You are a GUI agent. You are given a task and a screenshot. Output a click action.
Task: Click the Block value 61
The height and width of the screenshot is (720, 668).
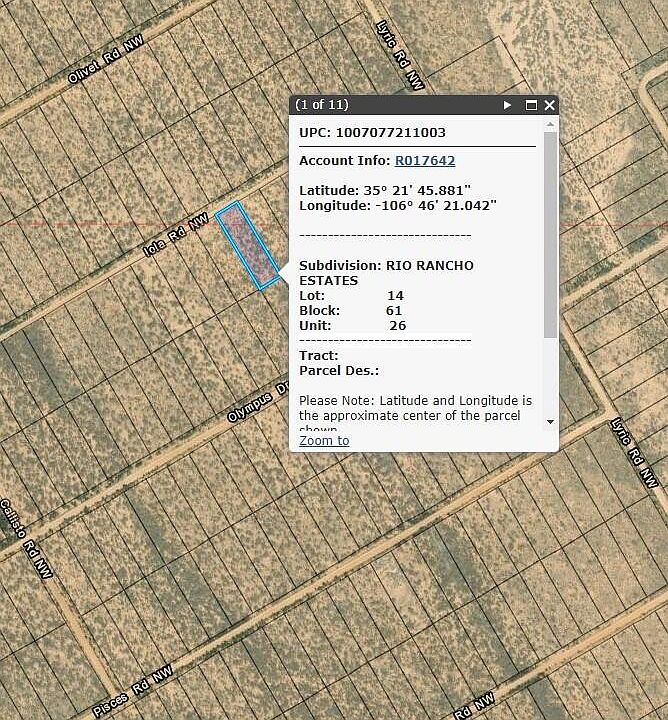coord(394,310)
